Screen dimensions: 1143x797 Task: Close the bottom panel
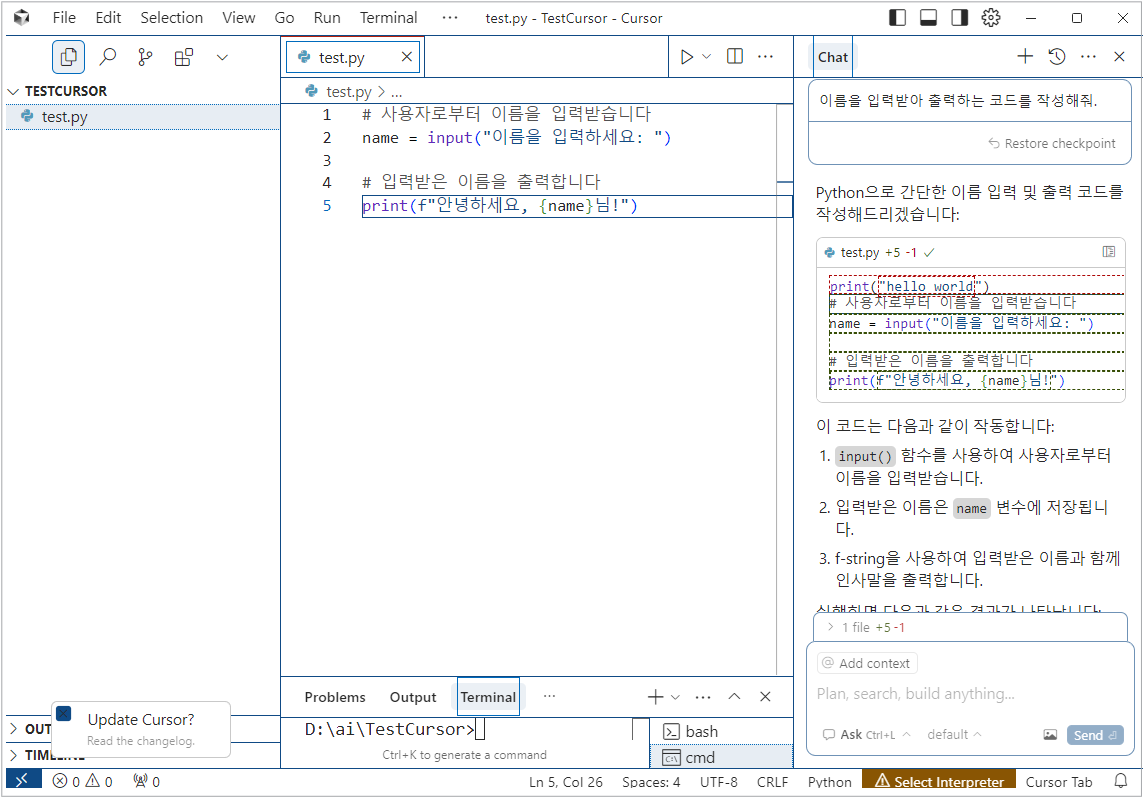click(x=765, y=696)
